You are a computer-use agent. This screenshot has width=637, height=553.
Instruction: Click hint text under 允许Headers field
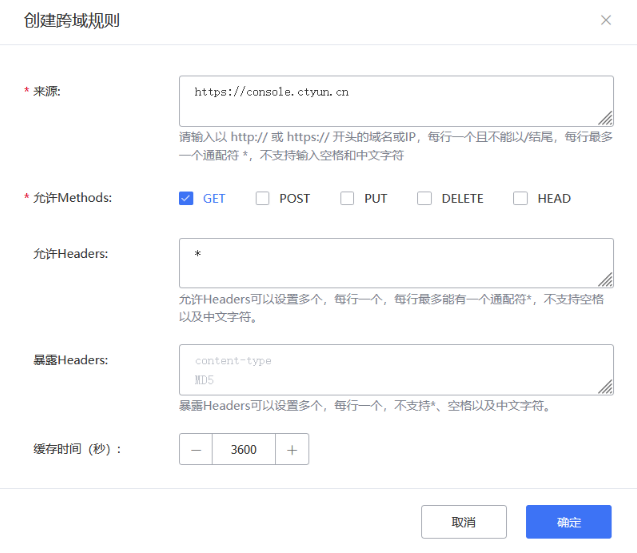[x=392, y=308]
